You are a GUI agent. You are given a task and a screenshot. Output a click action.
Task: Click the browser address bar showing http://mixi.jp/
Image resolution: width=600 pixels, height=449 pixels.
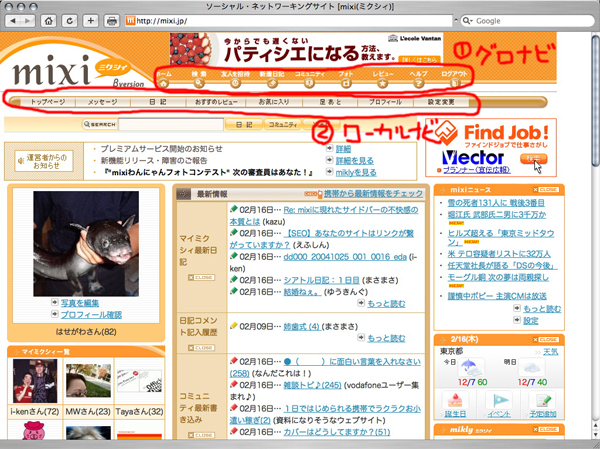(x=289, y=21)
